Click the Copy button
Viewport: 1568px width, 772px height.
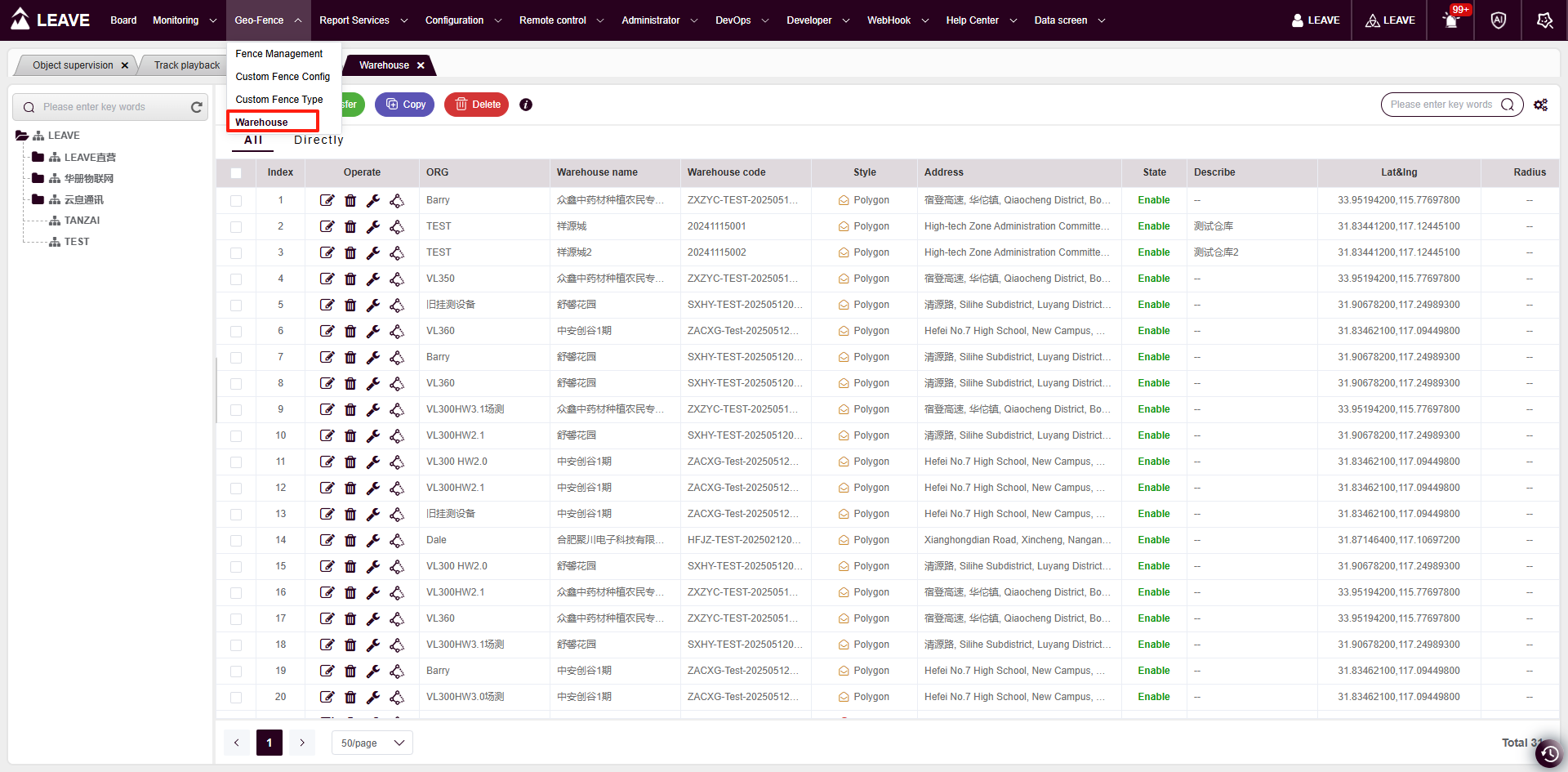(405, 105)
